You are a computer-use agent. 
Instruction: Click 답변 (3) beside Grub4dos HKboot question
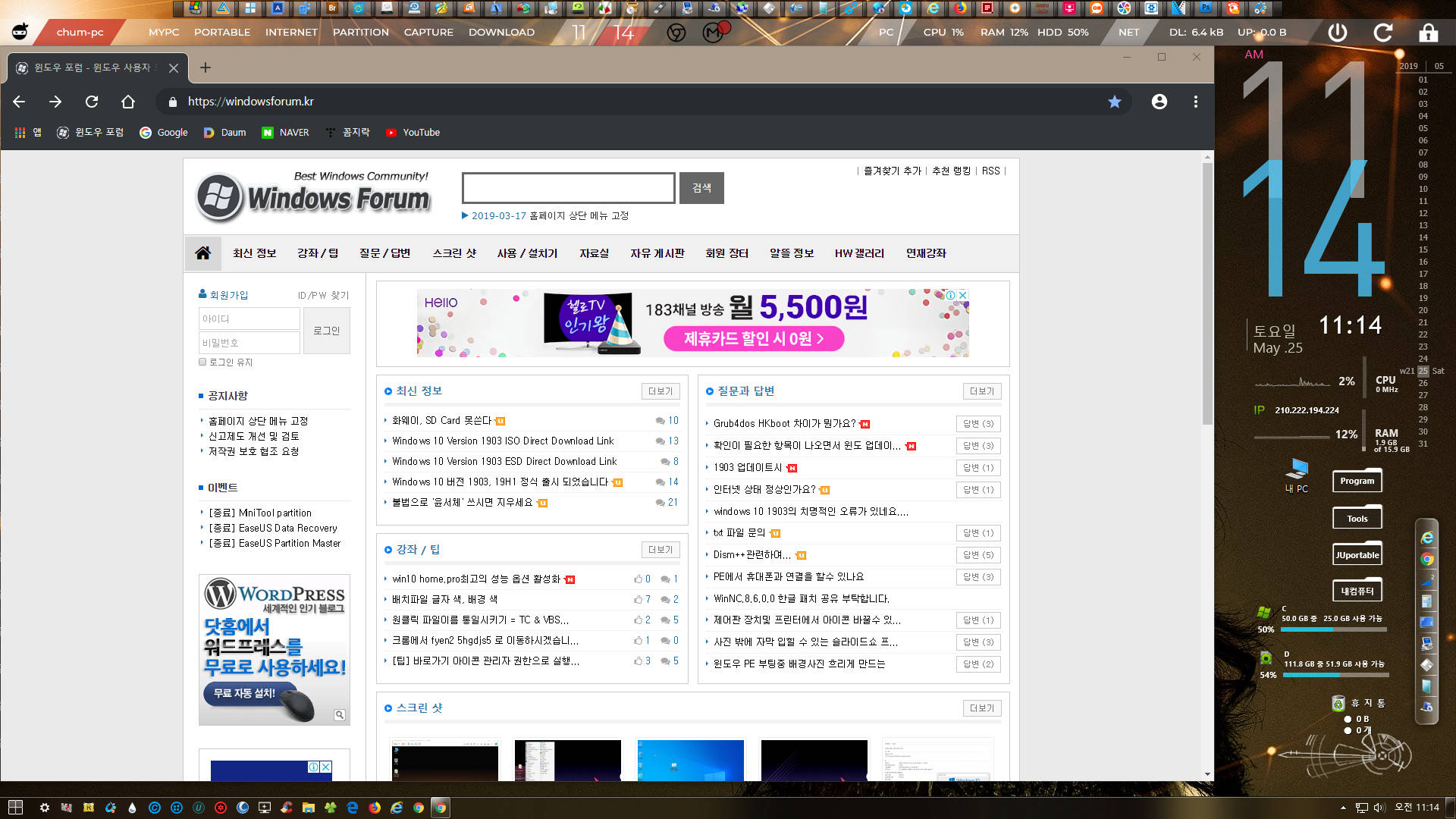978,424
